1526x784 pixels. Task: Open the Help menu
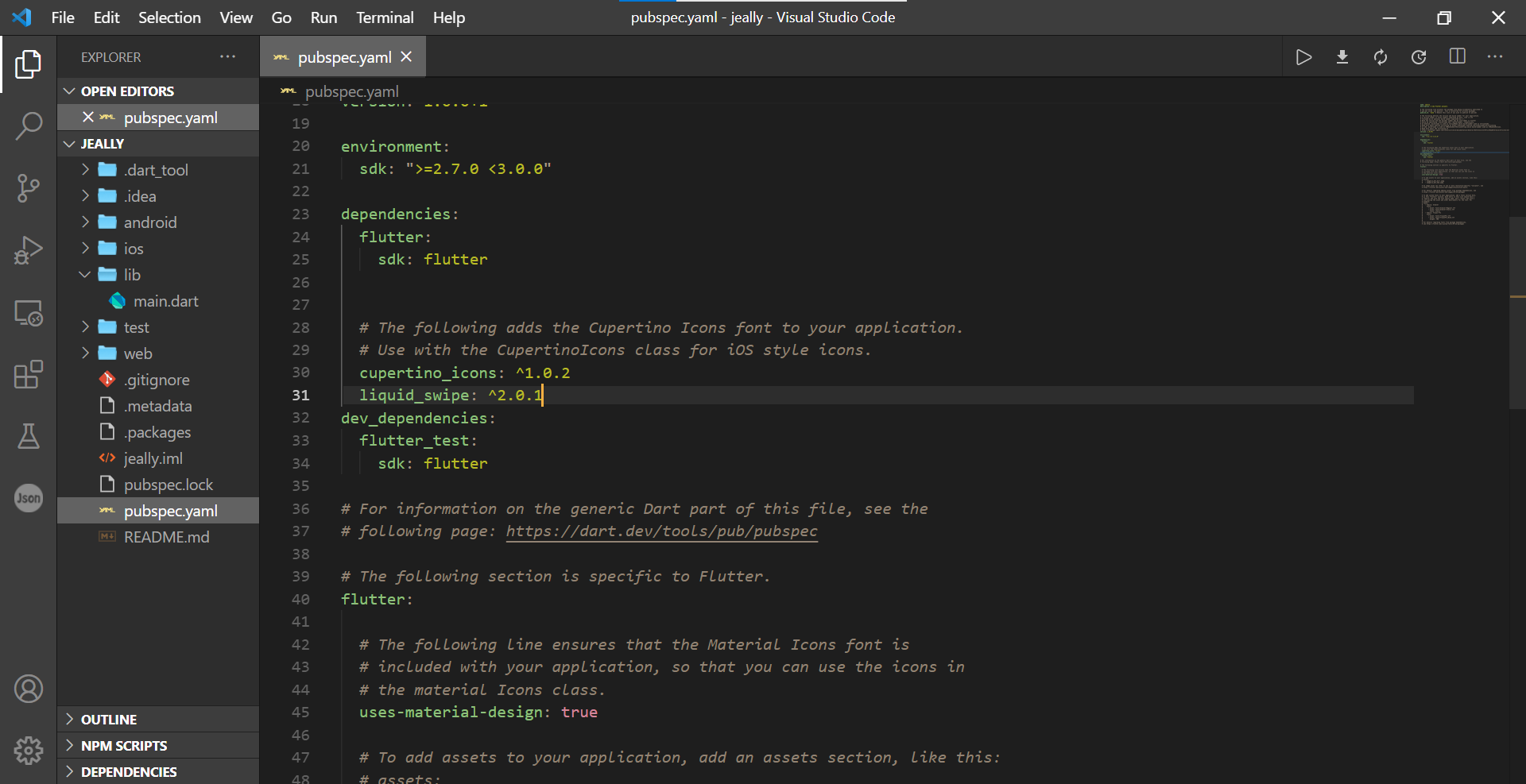(449, 17)
